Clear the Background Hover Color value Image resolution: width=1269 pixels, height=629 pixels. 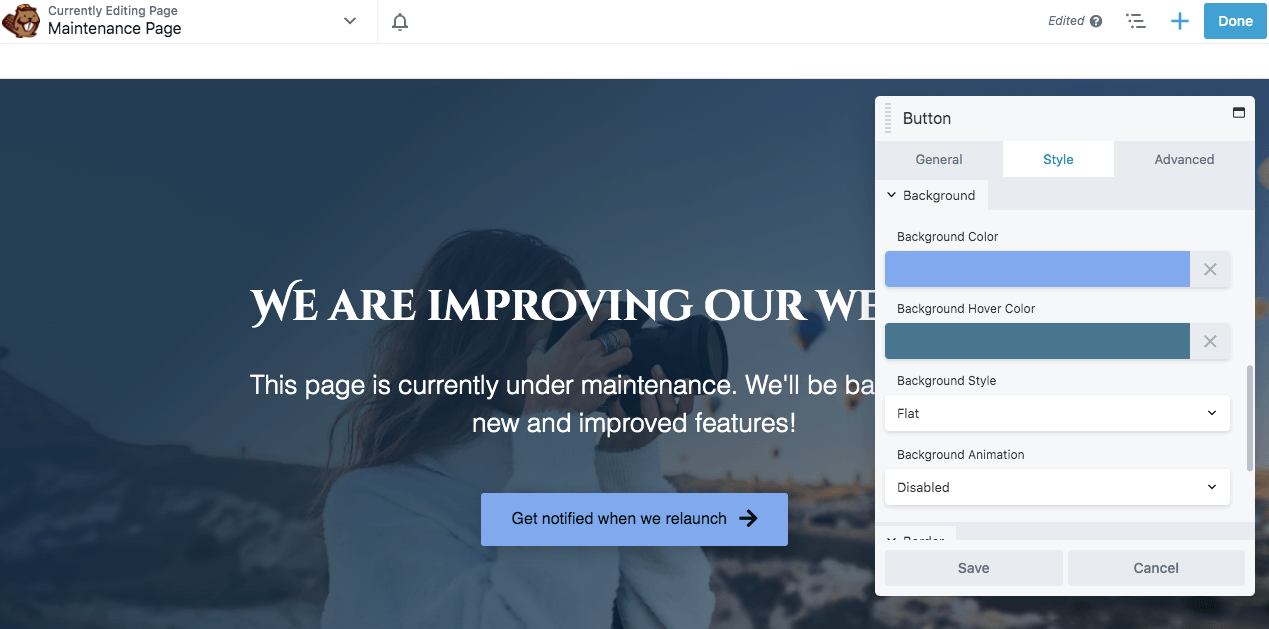click(1210, 341)
